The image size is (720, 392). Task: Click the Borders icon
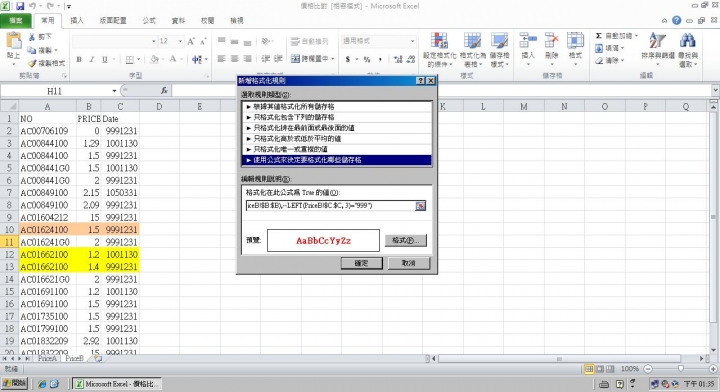[130, 59]
